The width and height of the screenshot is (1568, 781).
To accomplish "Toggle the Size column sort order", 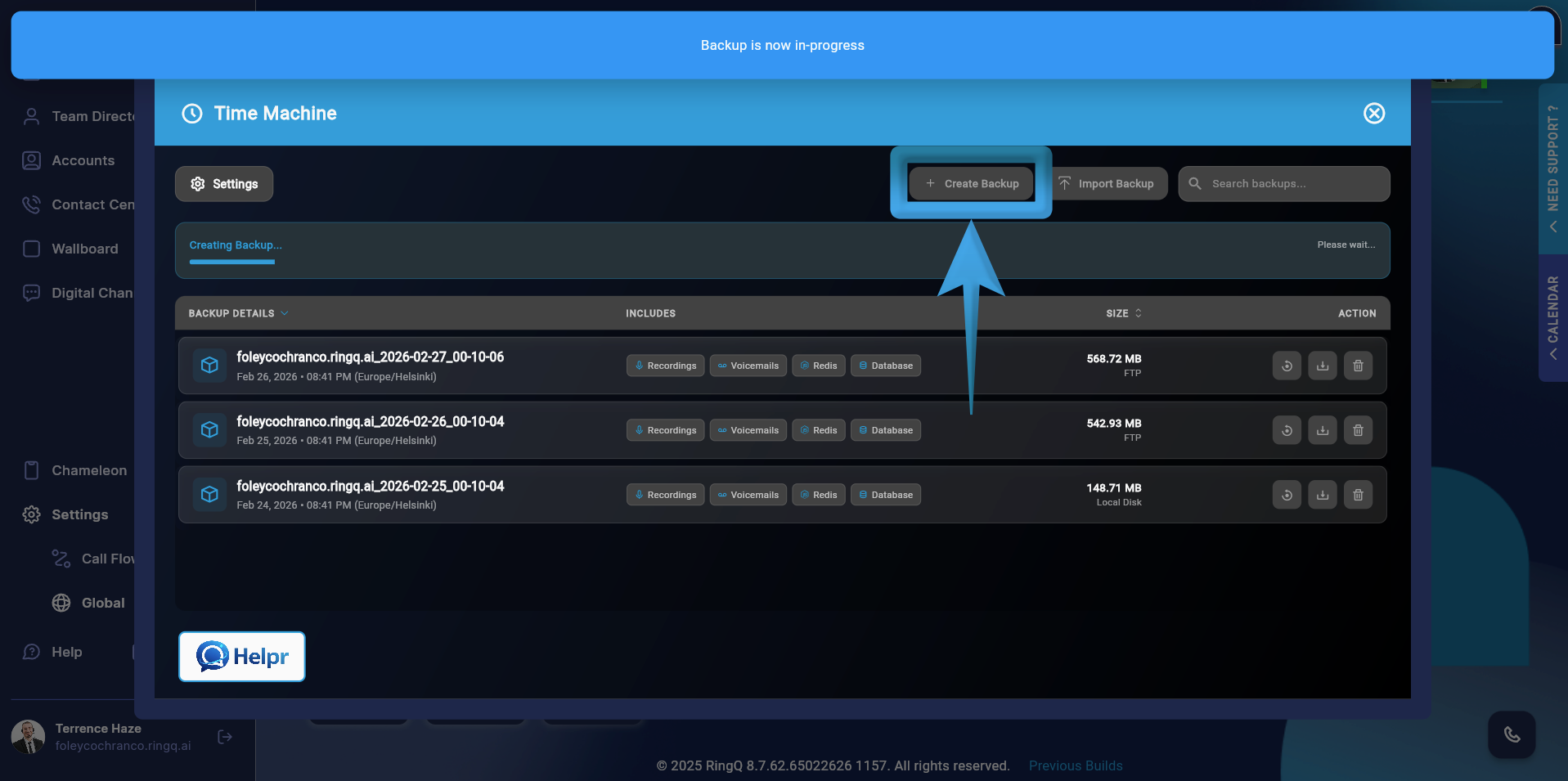I will (1138, 313).
